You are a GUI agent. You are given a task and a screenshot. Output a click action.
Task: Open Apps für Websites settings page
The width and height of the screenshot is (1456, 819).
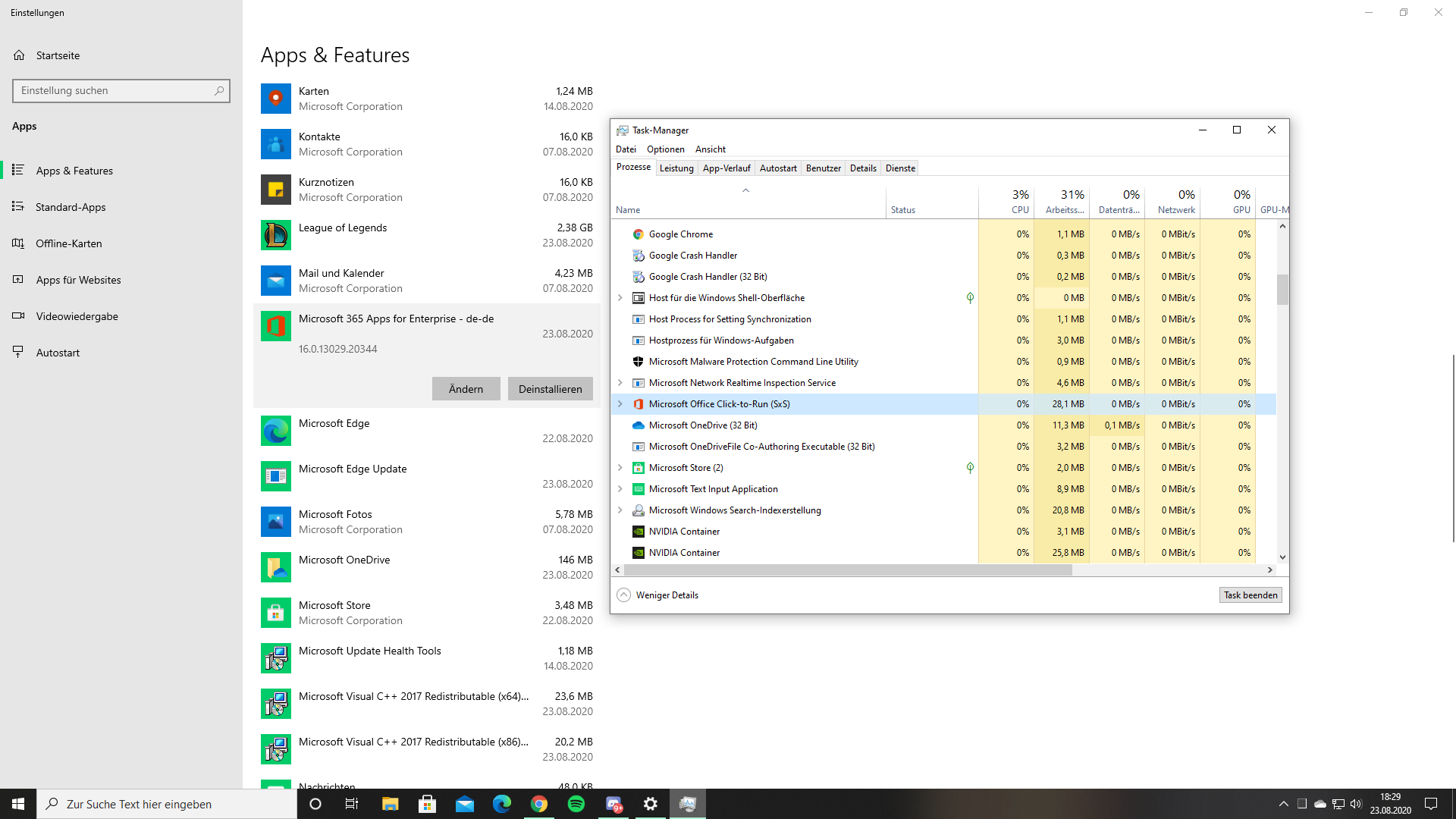121,280
